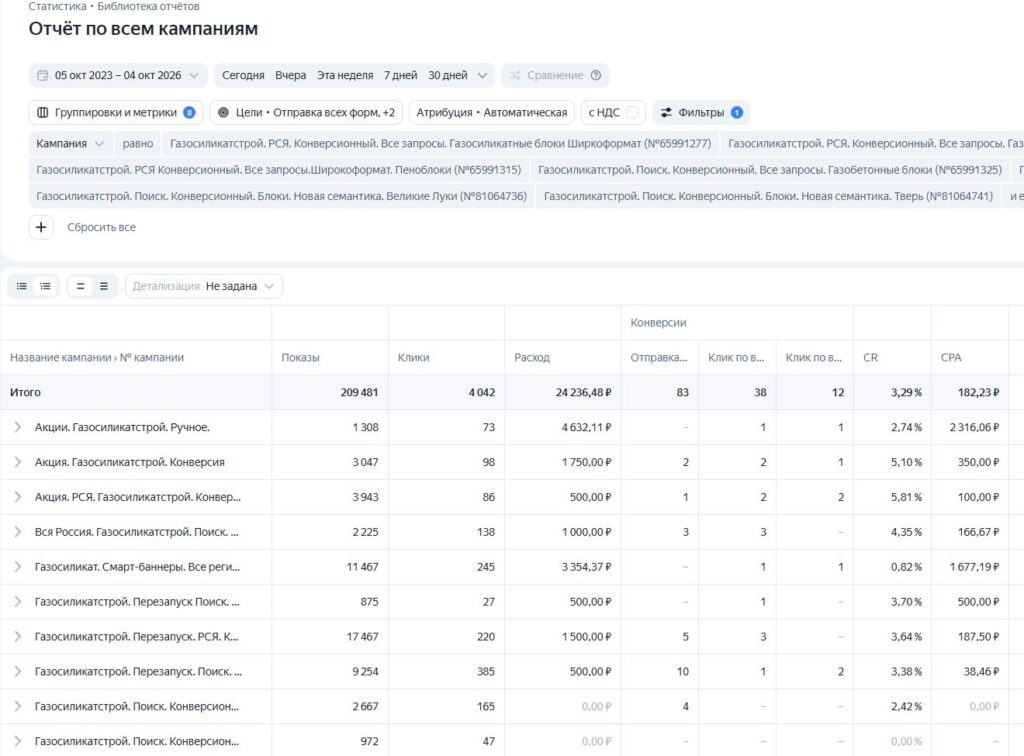
Task: Sort by the CPA column header
Action: click(x=951, y=357)
